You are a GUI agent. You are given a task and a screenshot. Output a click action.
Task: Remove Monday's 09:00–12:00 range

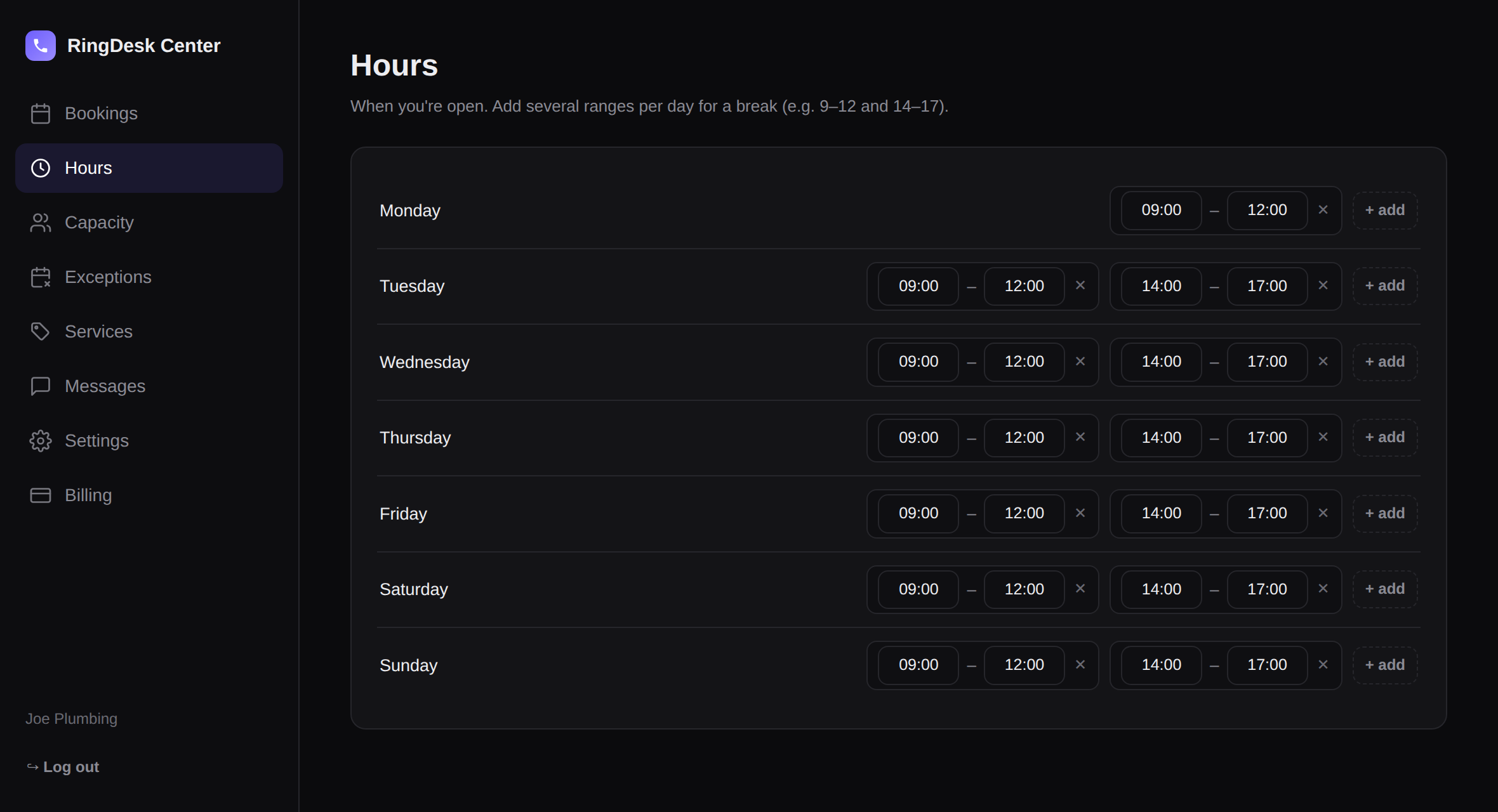tap(1323, 210)
